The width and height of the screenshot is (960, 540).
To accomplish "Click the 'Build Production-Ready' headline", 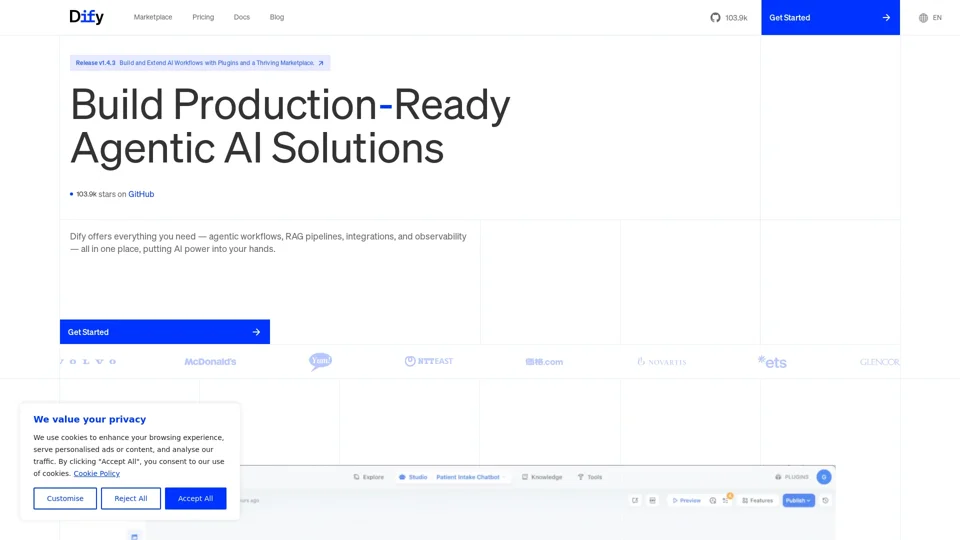I will (290, 105).
